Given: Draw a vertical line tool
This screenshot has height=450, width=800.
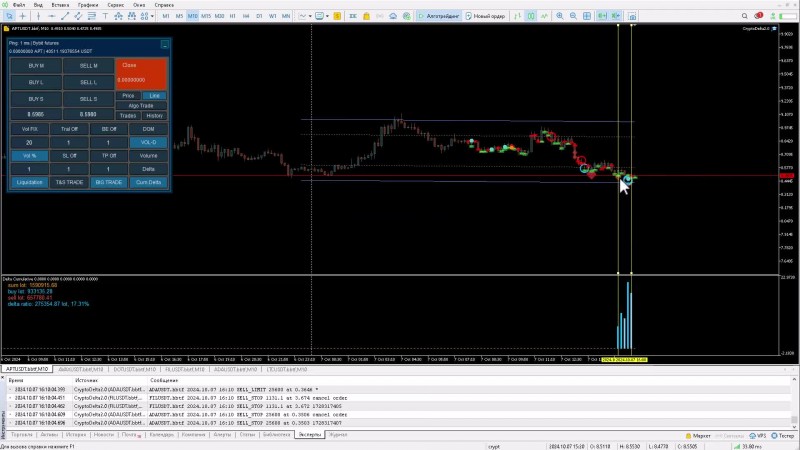Looking at the screenshot, I should [38, 16].
